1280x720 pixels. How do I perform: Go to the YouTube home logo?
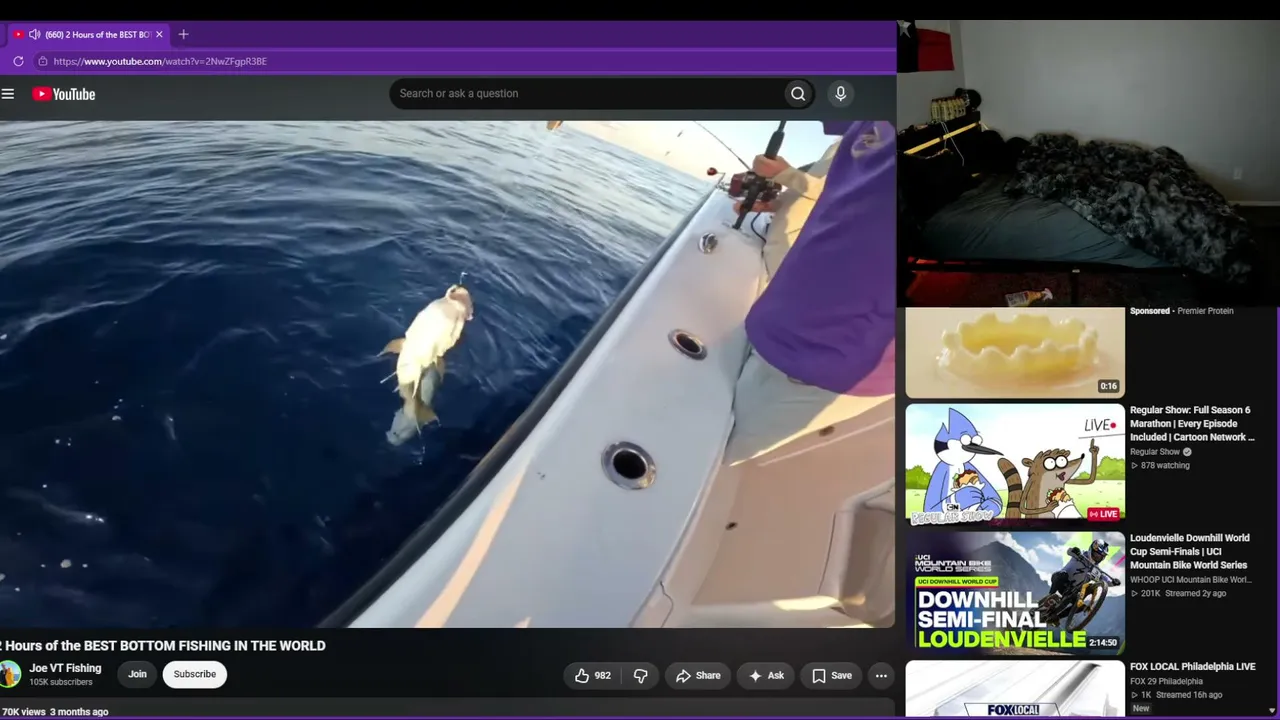tap(64, 94)
